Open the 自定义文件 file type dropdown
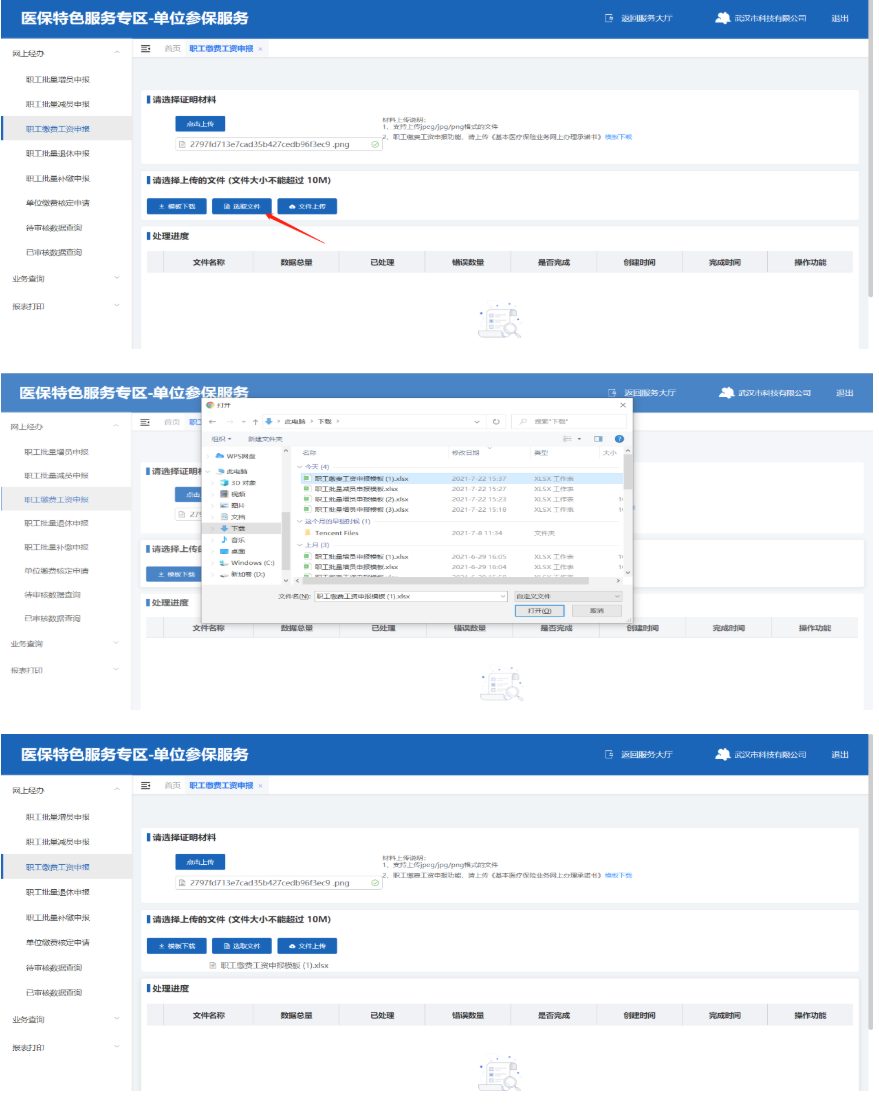 [568, 596]
